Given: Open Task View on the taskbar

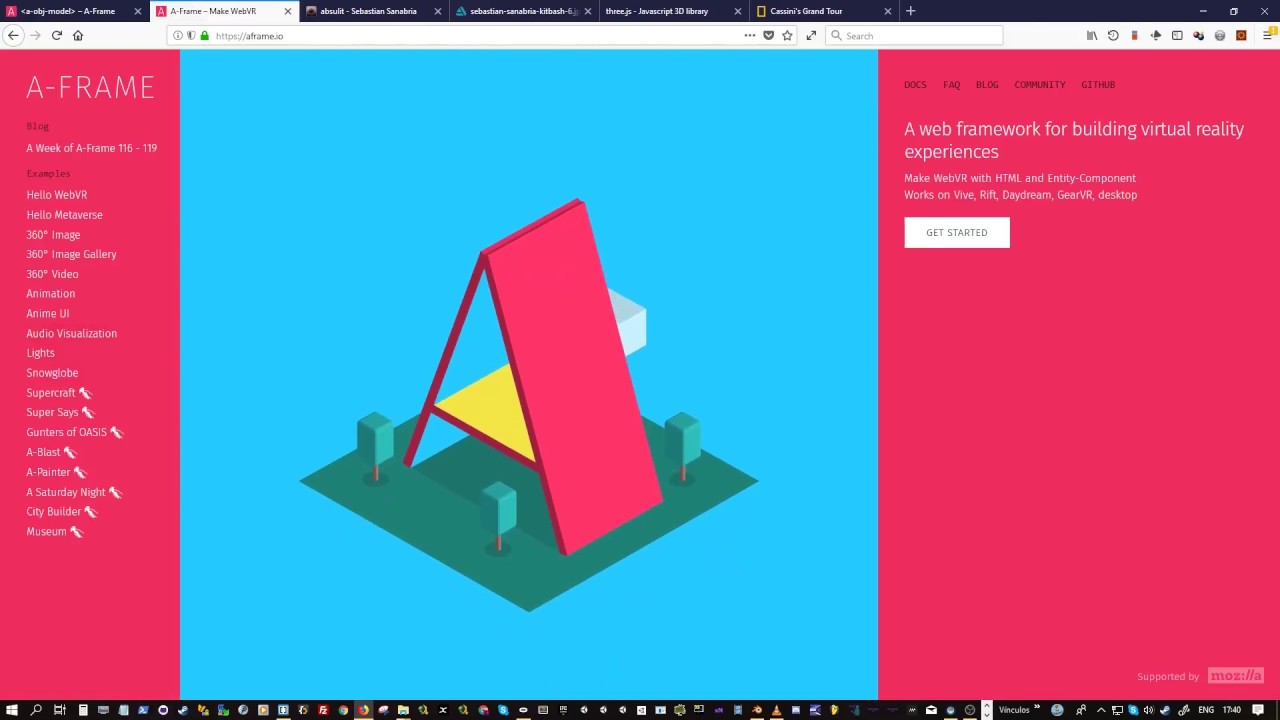Looking at the screenshot, I should pyautogui.click(x=60, y=710).
